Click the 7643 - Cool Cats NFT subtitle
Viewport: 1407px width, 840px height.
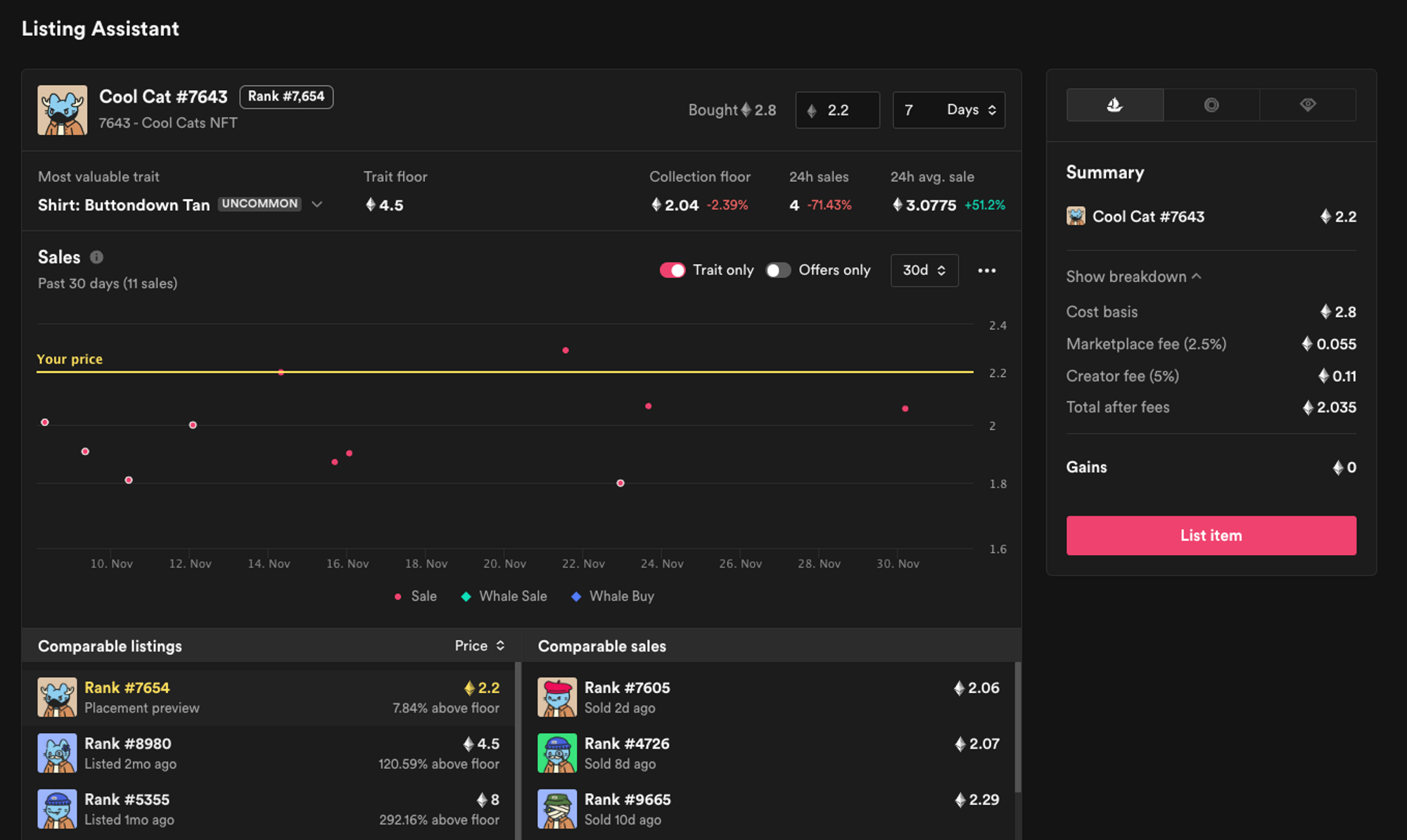coord(168,122)
